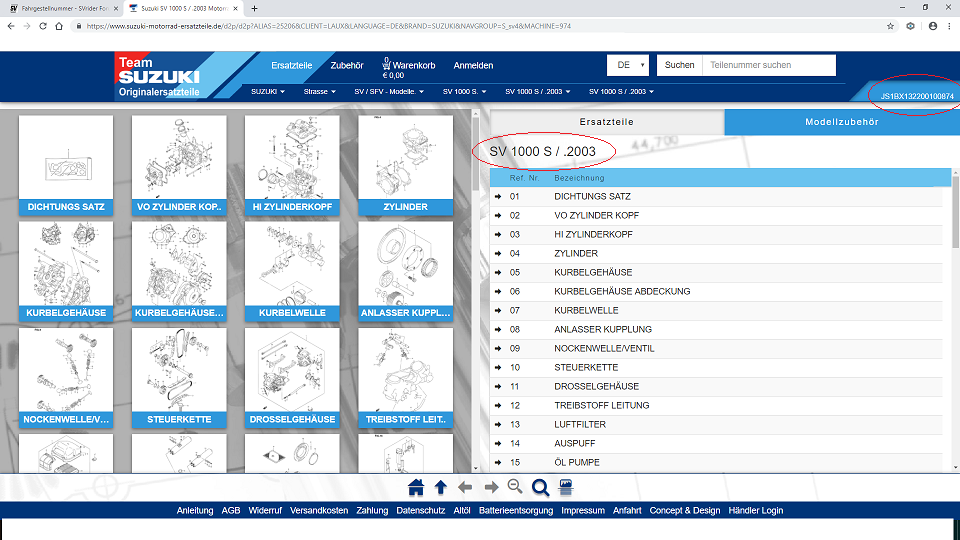960x540 pixels.
Task: Open the ANLASSER KUPPL... thumbnail
Action: 405,271
